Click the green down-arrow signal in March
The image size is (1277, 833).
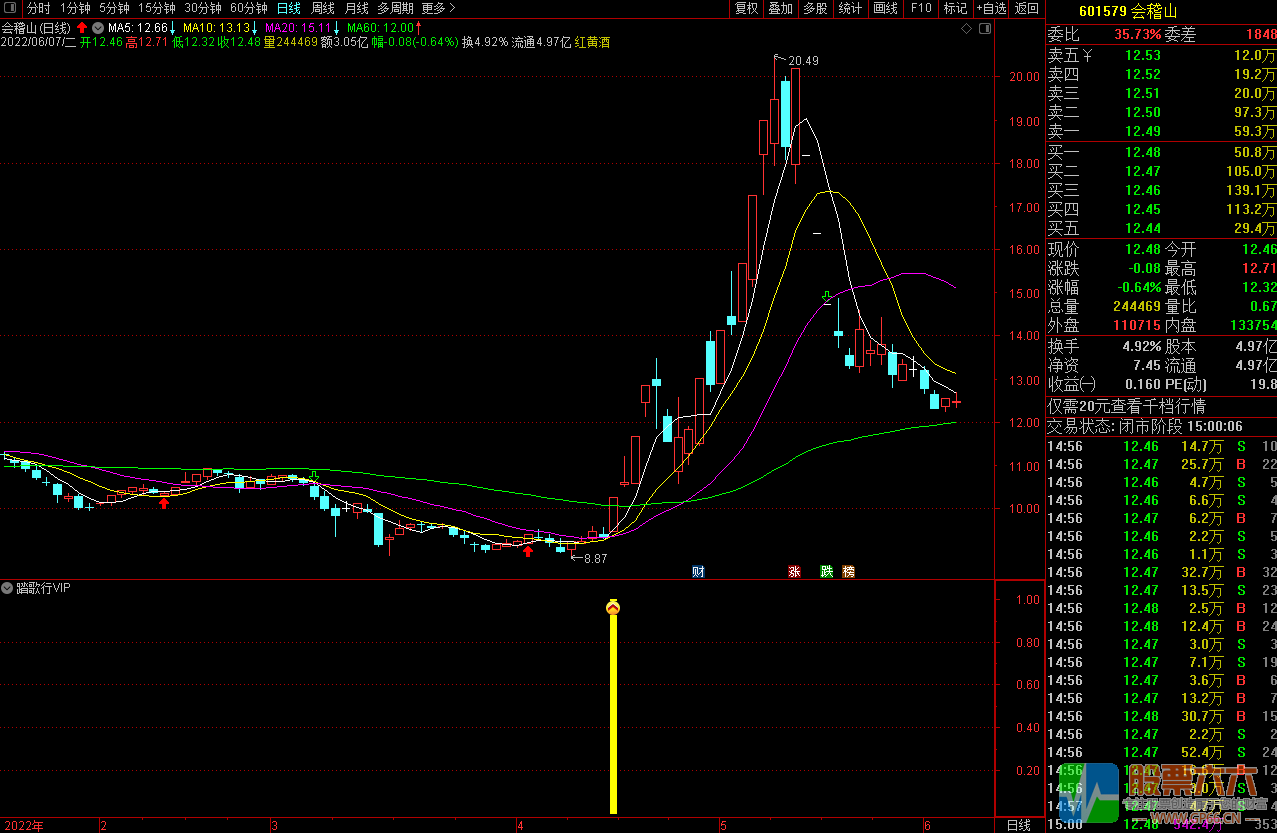(x=314, y=476)
